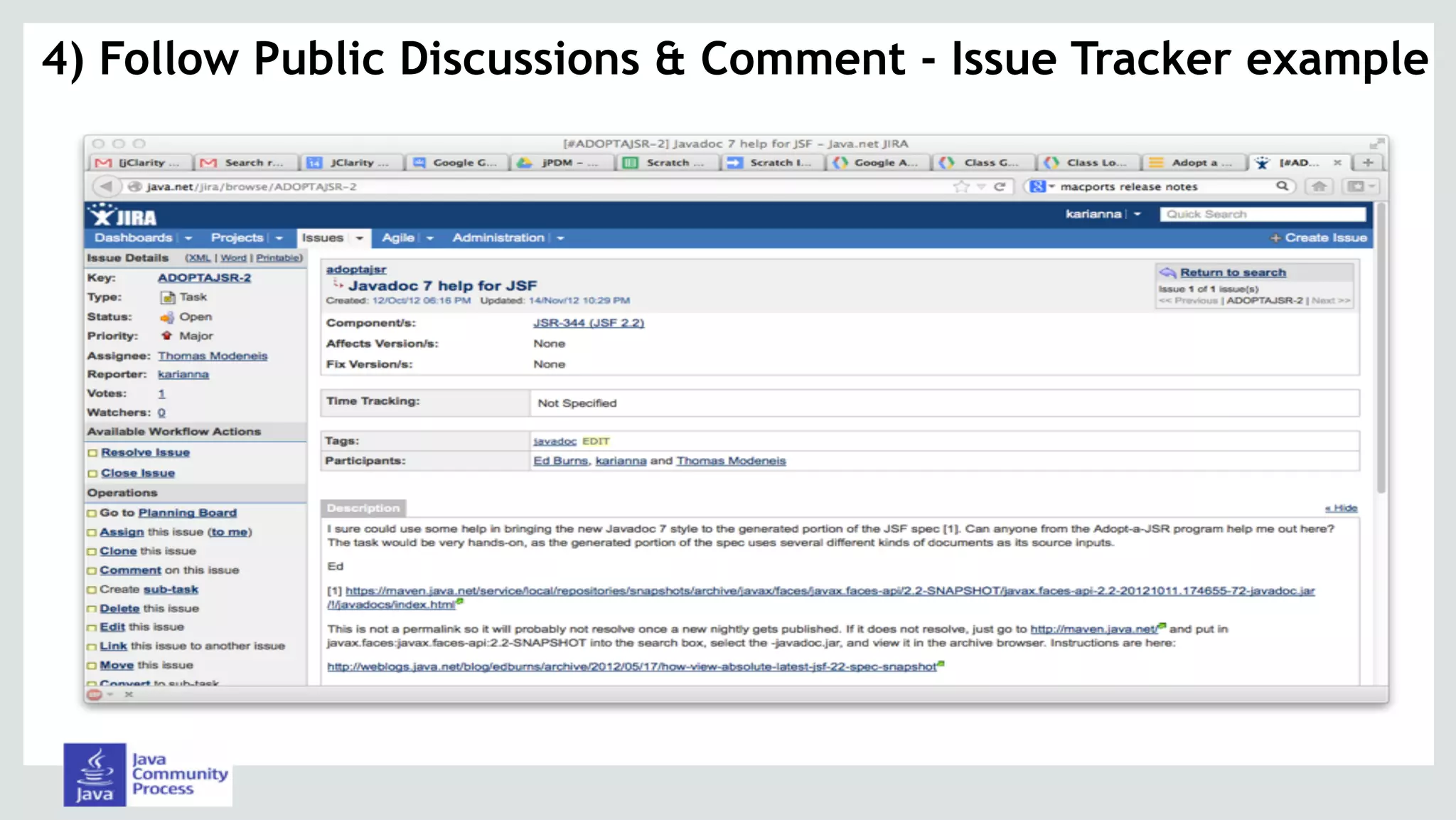Expand the Agile menu arrow

[429, 238]
